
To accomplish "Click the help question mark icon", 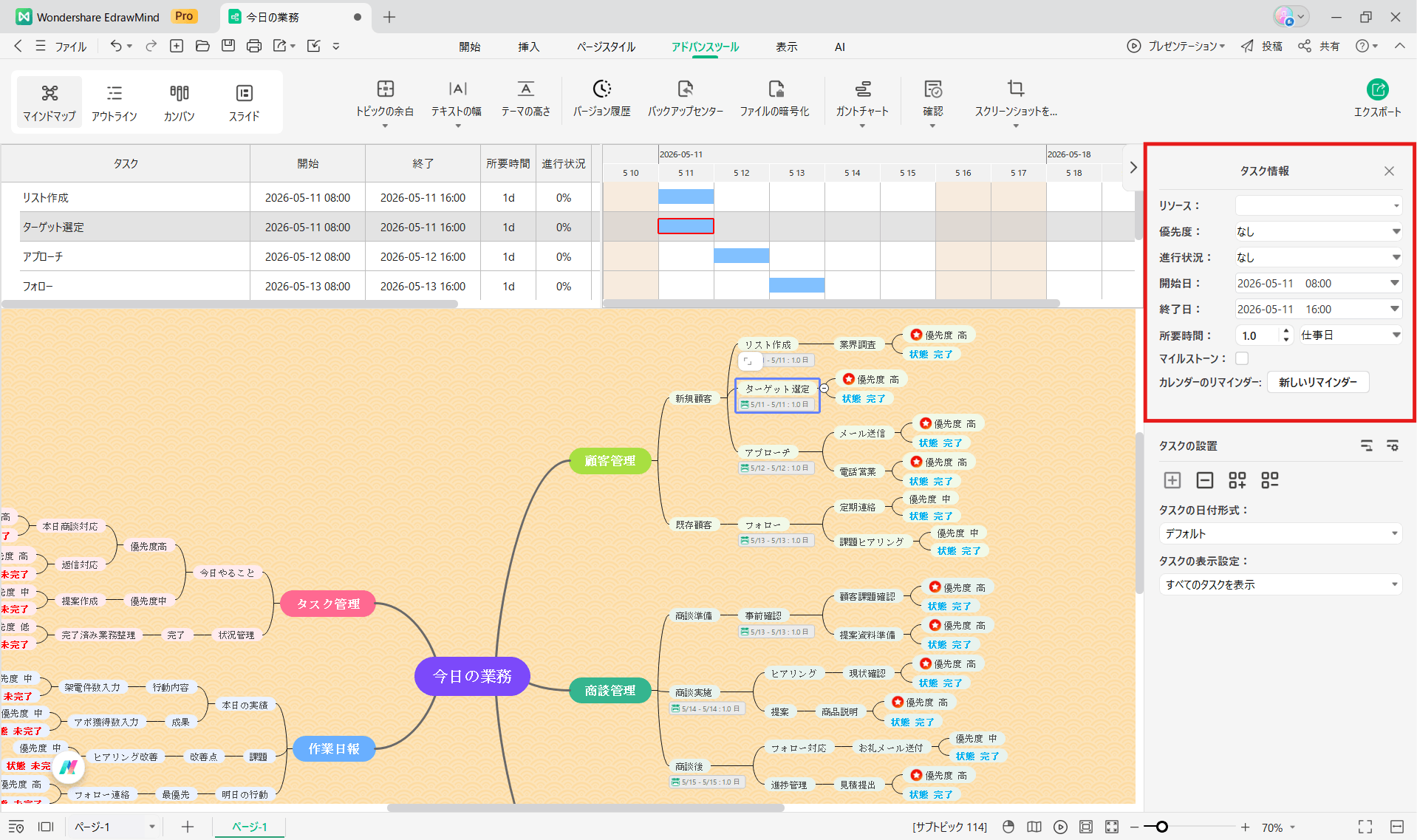I will tap(1362, 46).
